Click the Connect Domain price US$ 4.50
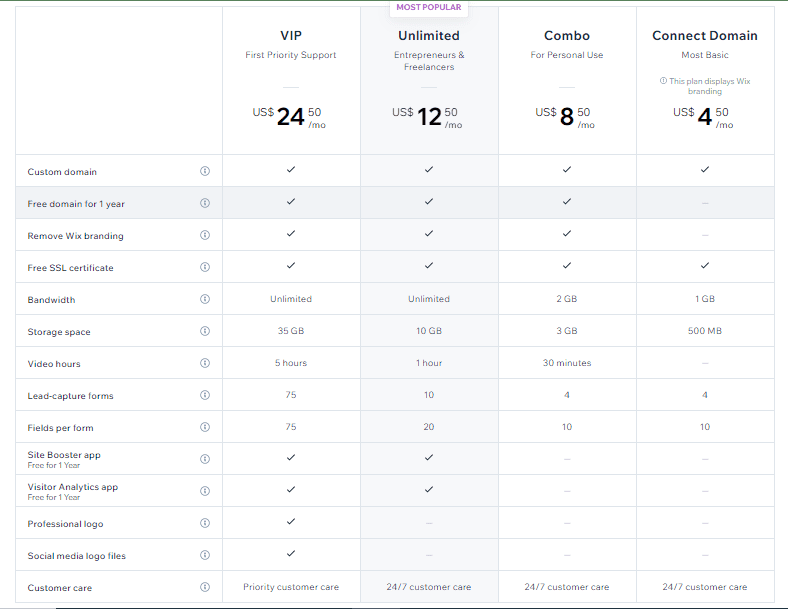 click(x=703, y=117)
